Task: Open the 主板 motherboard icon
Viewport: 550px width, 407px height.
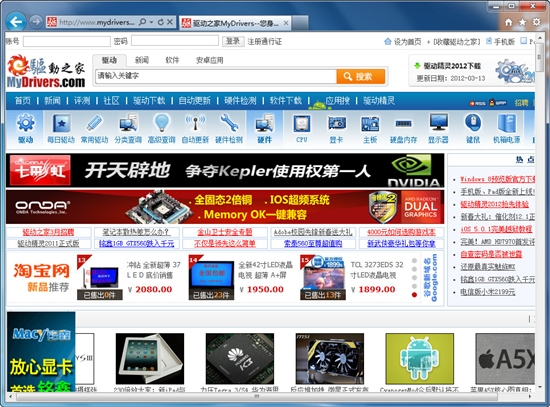Action: tap(370, 128)
